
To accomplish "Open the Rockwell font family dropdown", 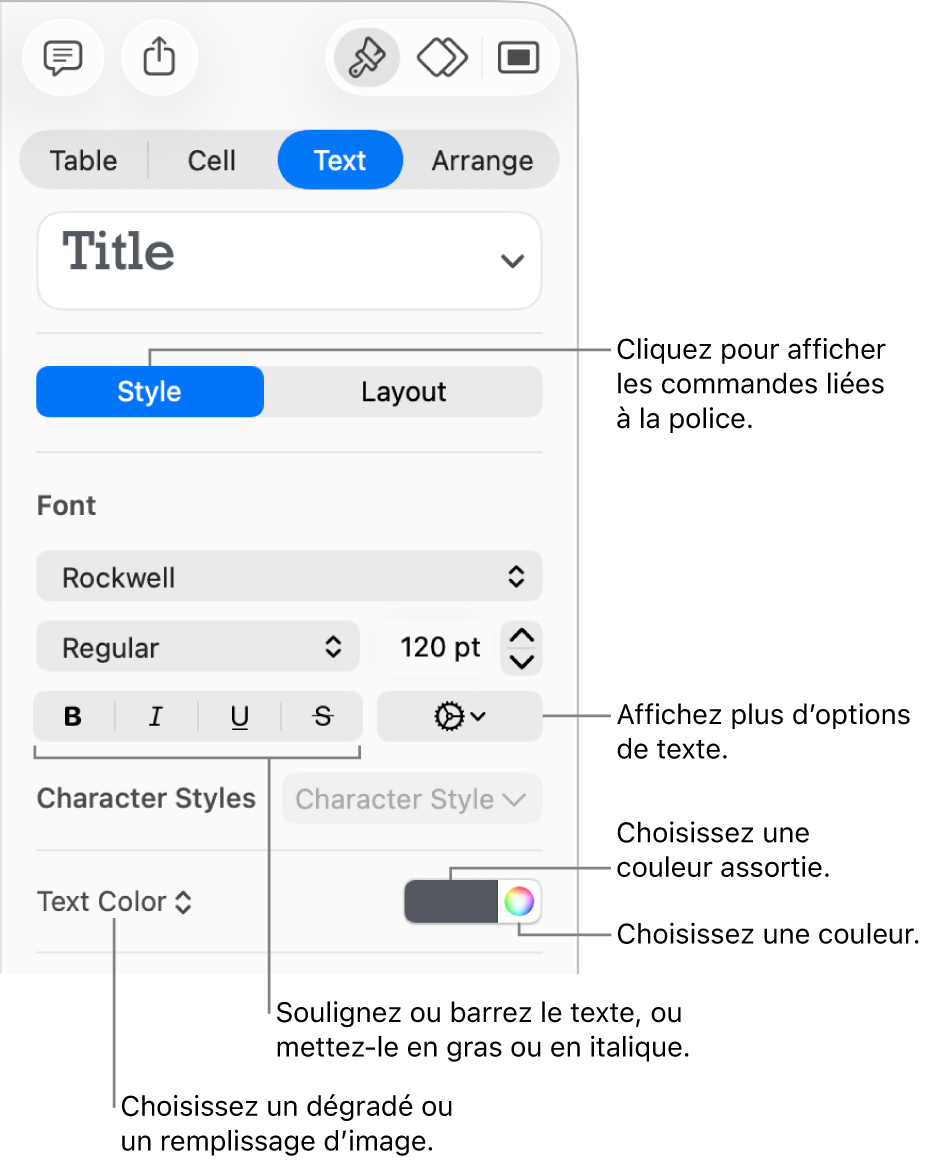I will pos(289,576).
